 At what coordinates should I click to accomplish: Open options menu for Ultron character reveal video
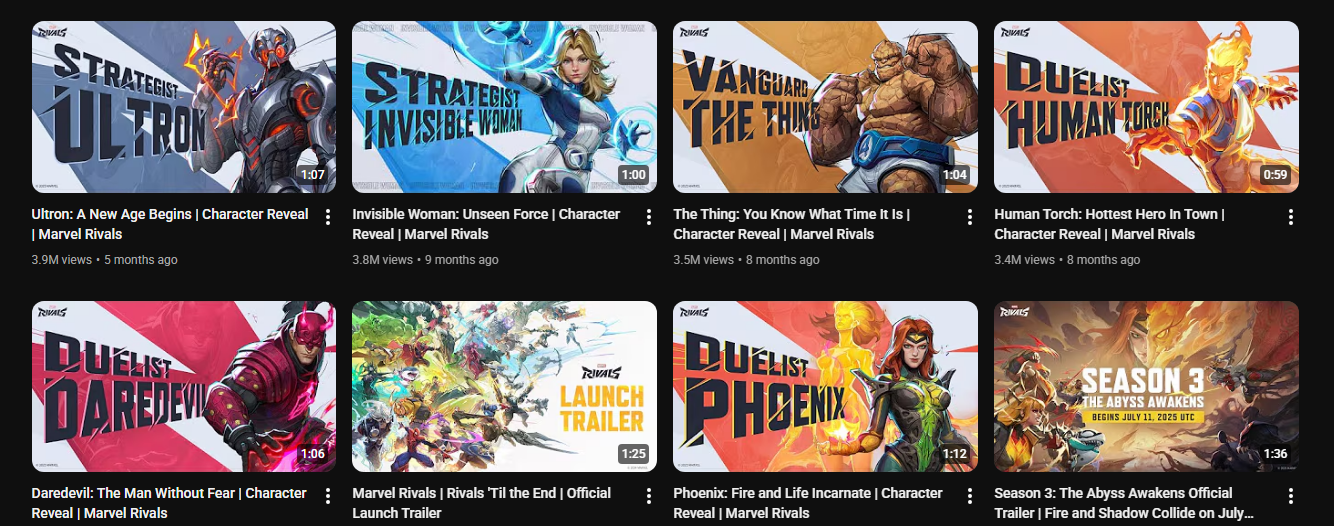[x=328, y=217]
